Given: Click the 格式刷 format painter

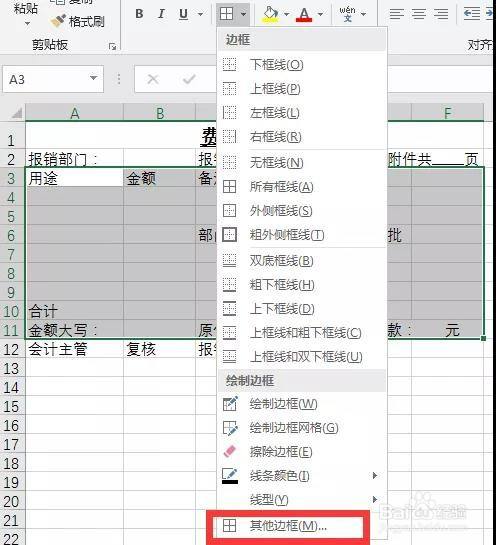Looking at the screenshot, I should coord(78,22).
